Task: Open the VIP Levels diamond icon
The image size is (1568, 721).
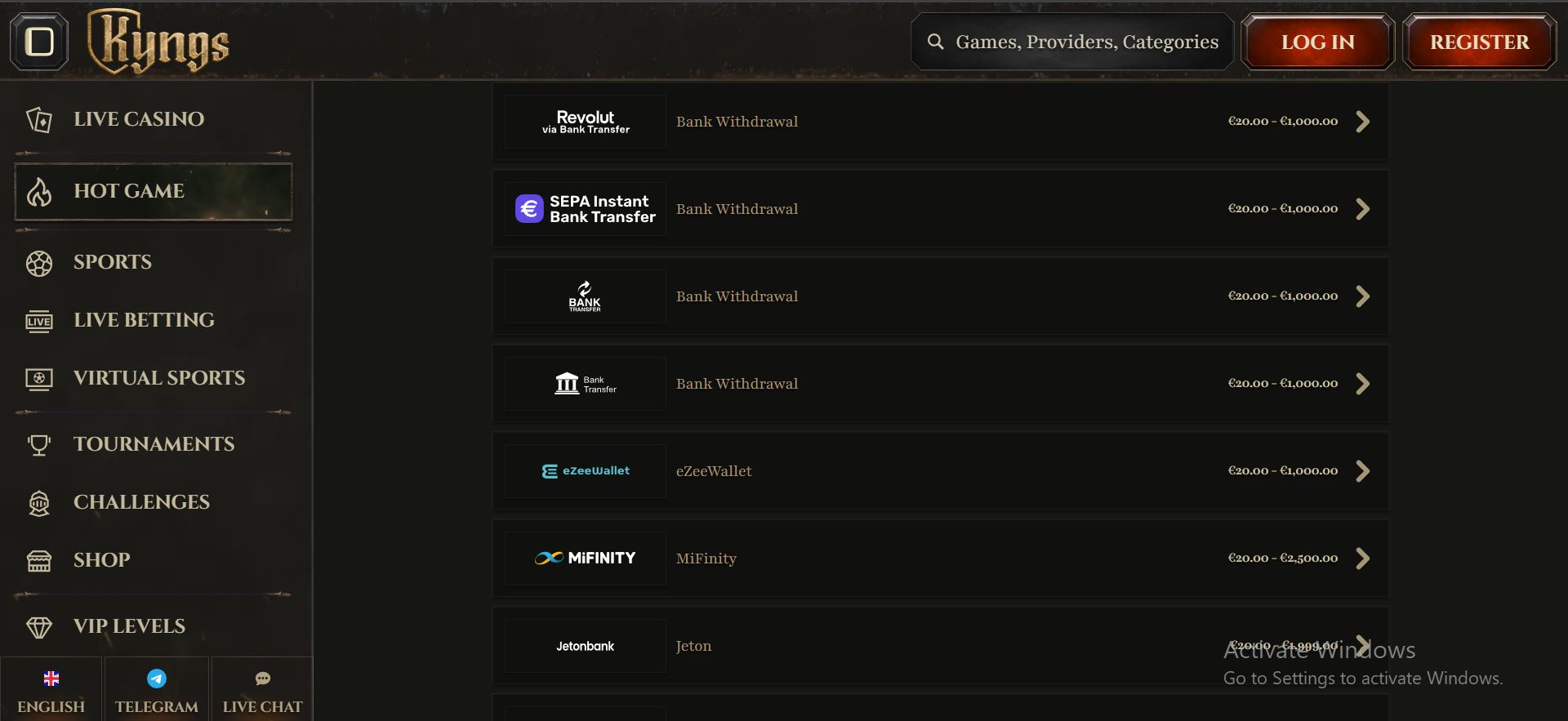Action: [x=39, y=627]
